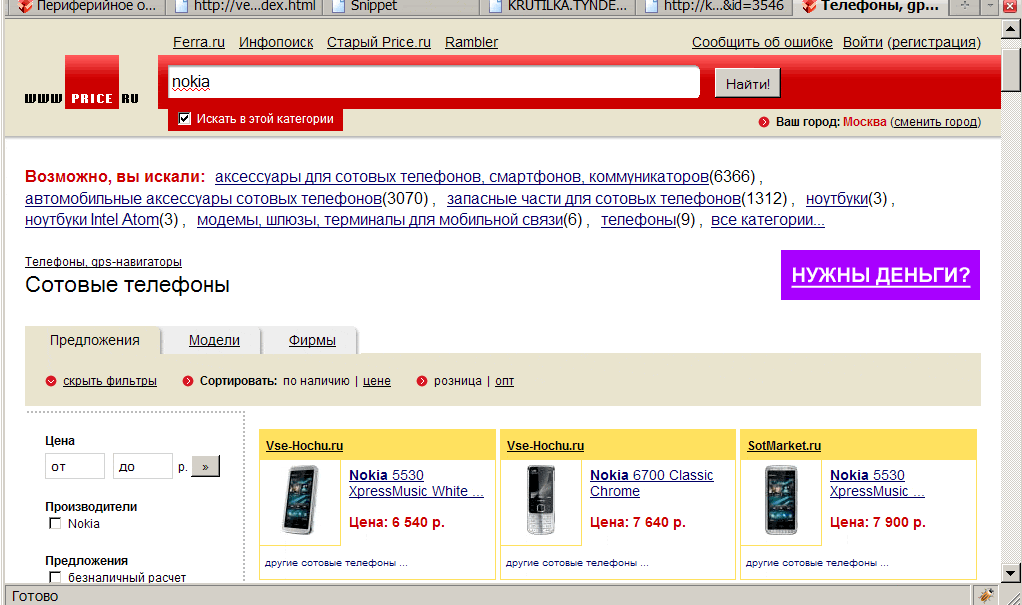Screen dimensions: 1022x605
Task: Click 'сменить город' link
Action: coord(935,122)
